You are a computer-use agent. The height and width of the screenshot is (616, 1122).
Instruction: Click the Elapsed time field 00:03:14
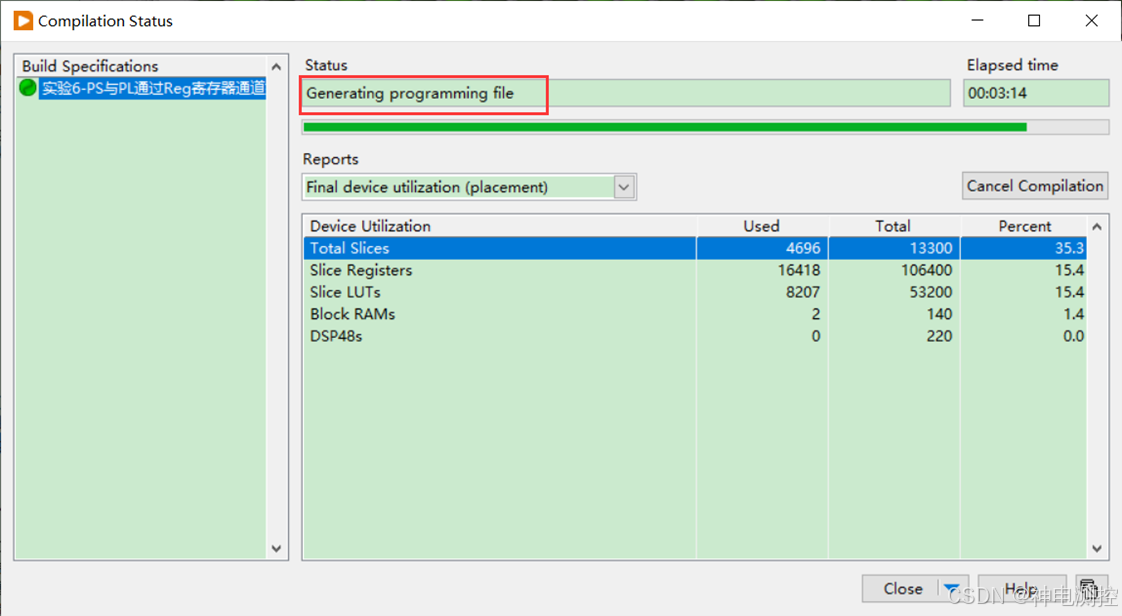pyautogui.click(x=1035, y=93)
